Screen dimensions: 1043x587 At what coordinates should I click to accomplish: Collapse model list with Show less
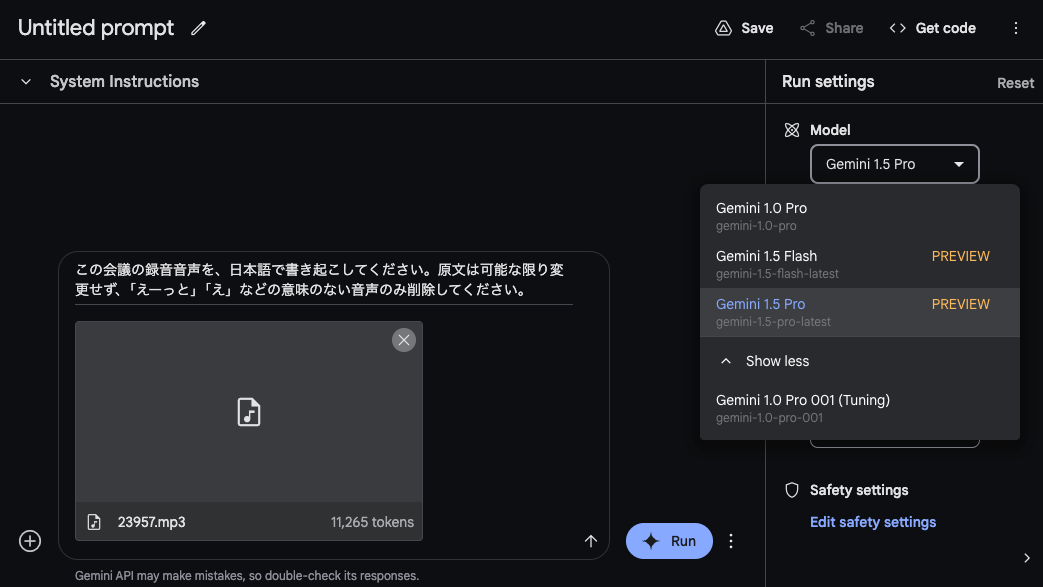765,361
